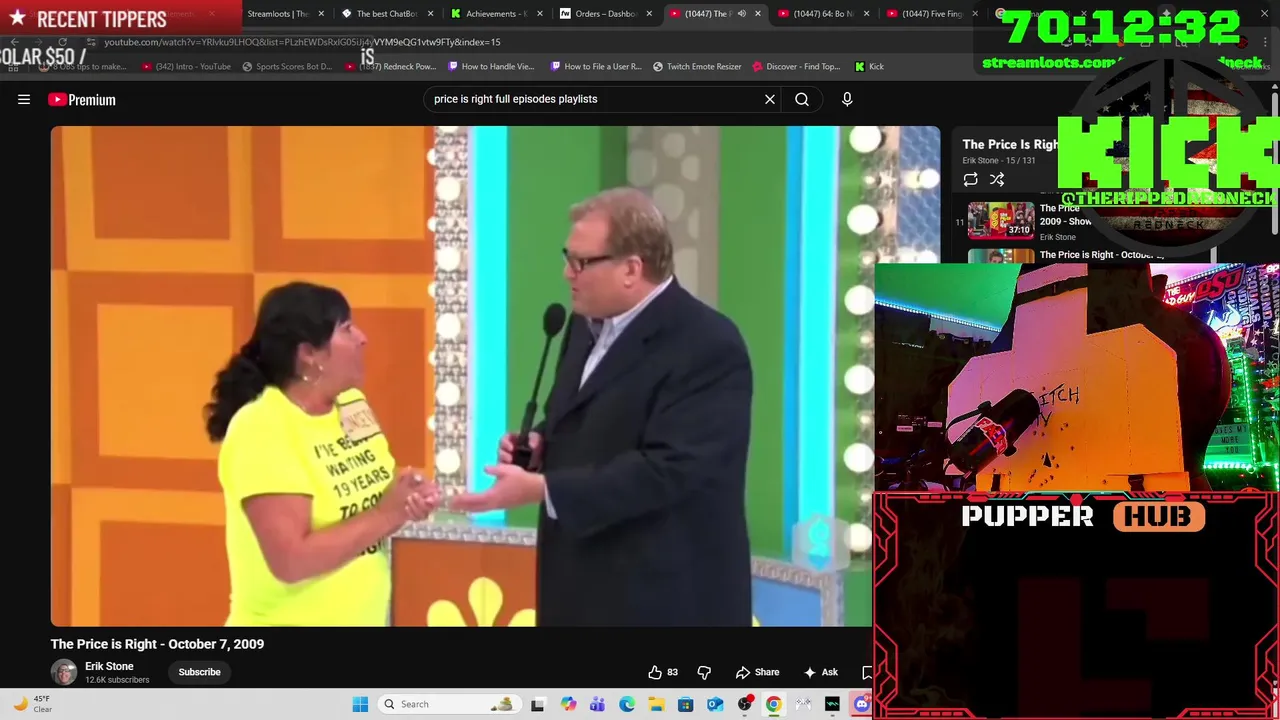The image size is (1280, 720).
Task: Toggle loop playlist in playlist panel
Action: 970,179
